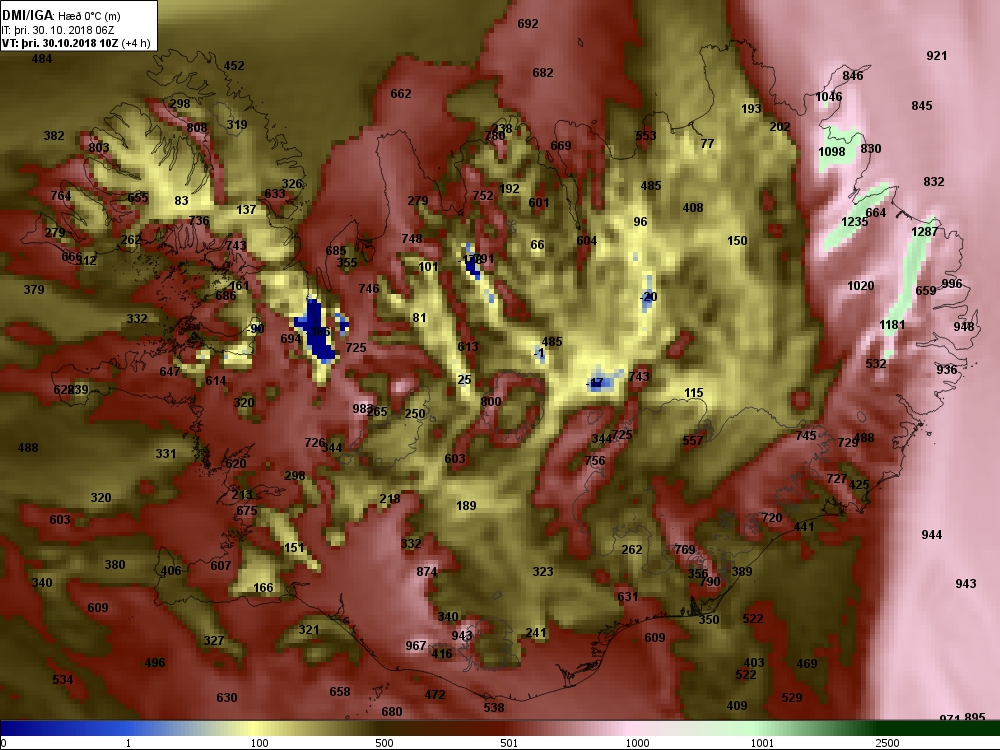Select the '682' height value
Viewport: 1000px width, 750px height.
coord(543,73)
